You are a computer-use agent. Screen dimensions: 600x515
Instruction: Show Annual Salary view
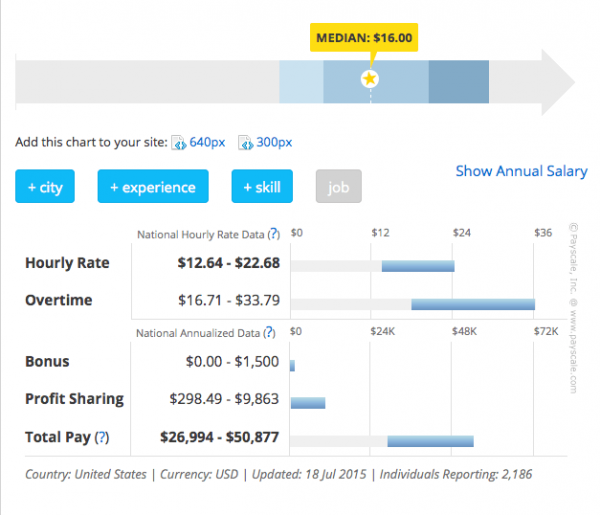tap(521, 171)
